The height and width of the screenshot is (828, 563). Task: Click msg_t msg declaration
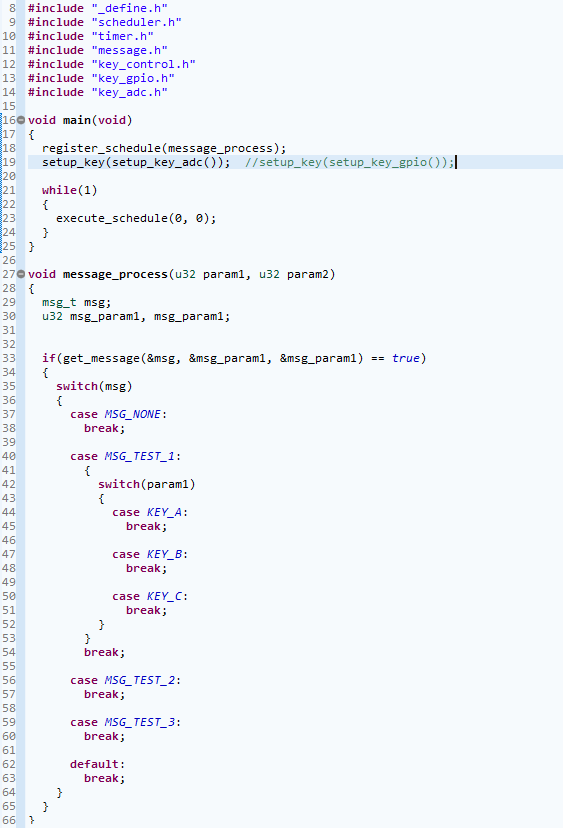pyautogui.click(x=77, y=302)
